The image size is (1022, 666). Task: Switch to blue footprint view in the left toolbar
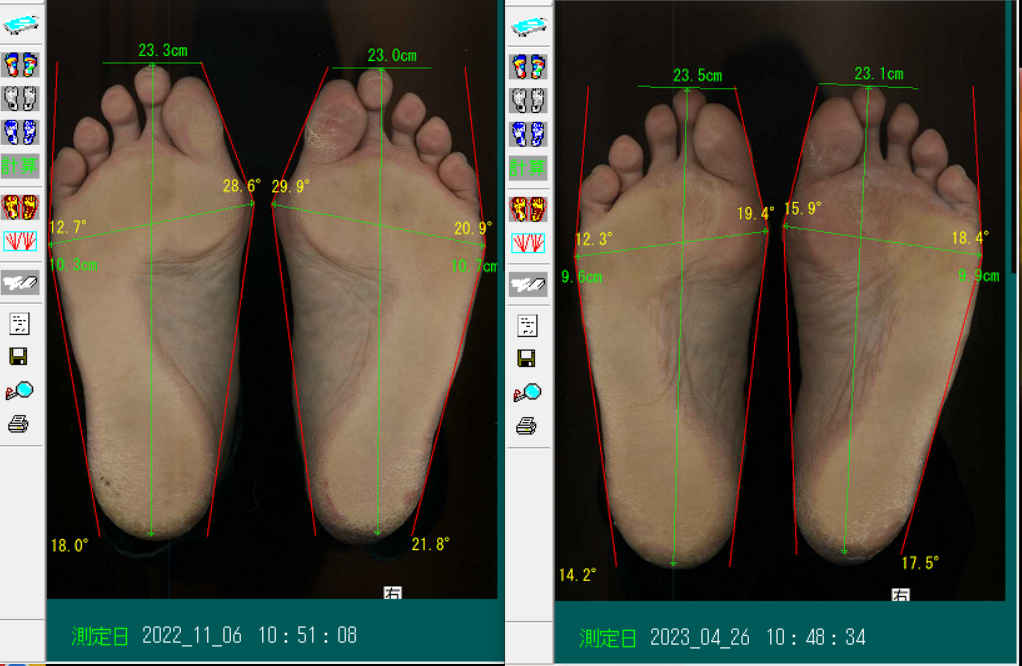tap(20, 131)
